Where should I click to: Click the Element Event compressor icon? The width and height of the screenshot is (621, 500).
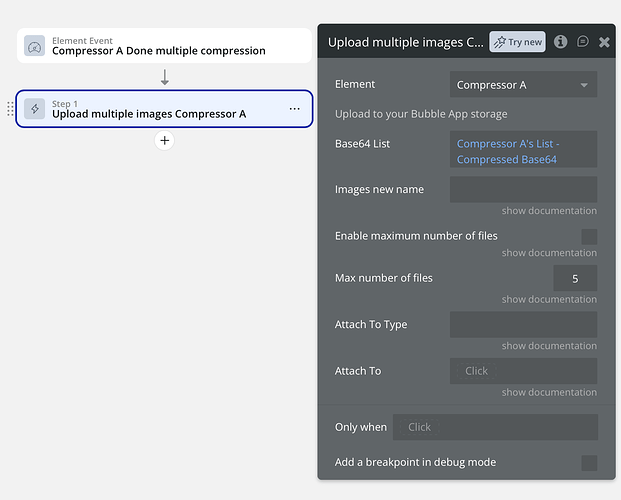pos(35,46)
